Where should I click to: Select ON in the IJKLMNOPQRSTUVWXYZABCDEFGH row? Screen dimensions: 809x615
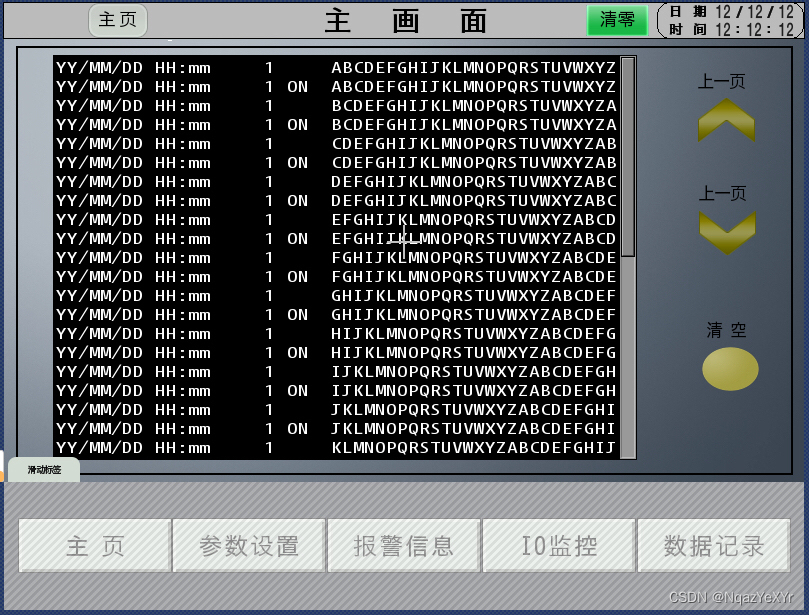point(298,391)
